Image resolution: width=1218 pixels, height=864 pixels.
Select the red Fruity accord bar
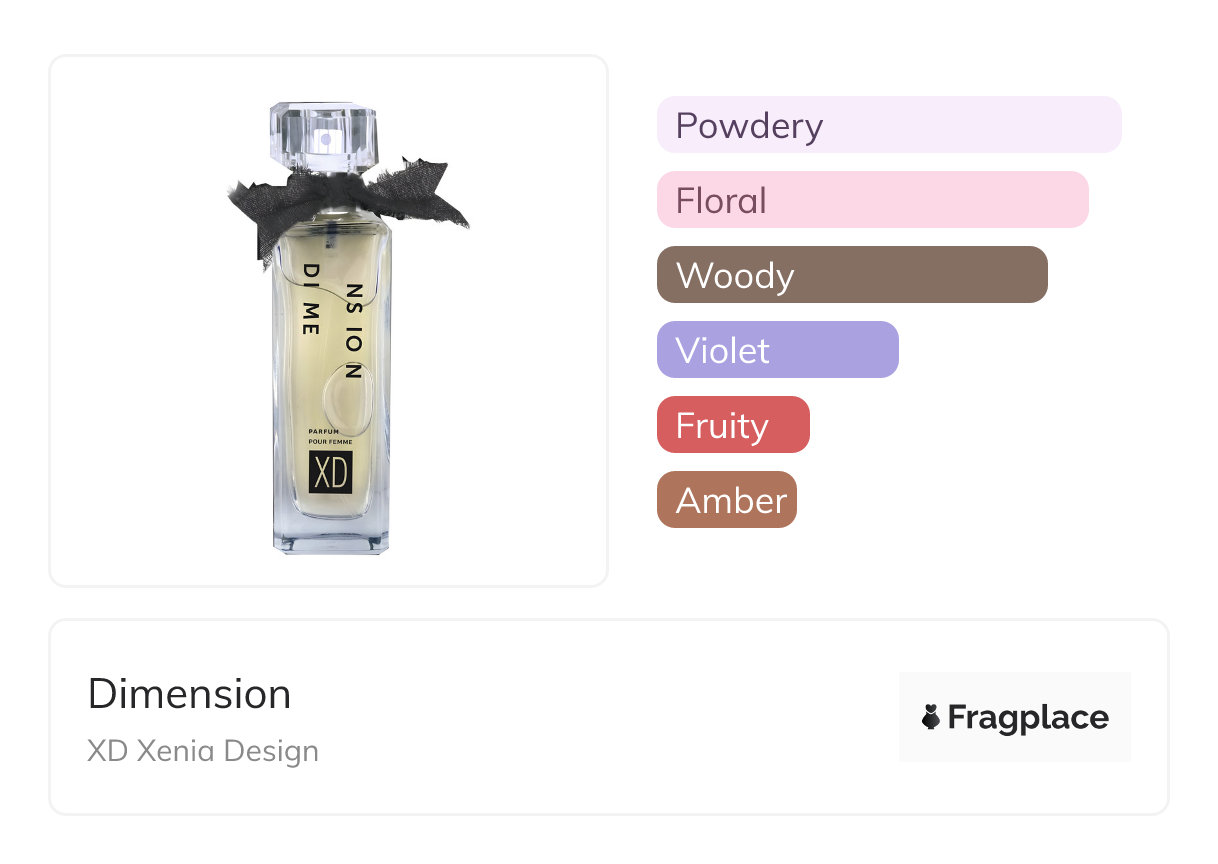point(732,425)
